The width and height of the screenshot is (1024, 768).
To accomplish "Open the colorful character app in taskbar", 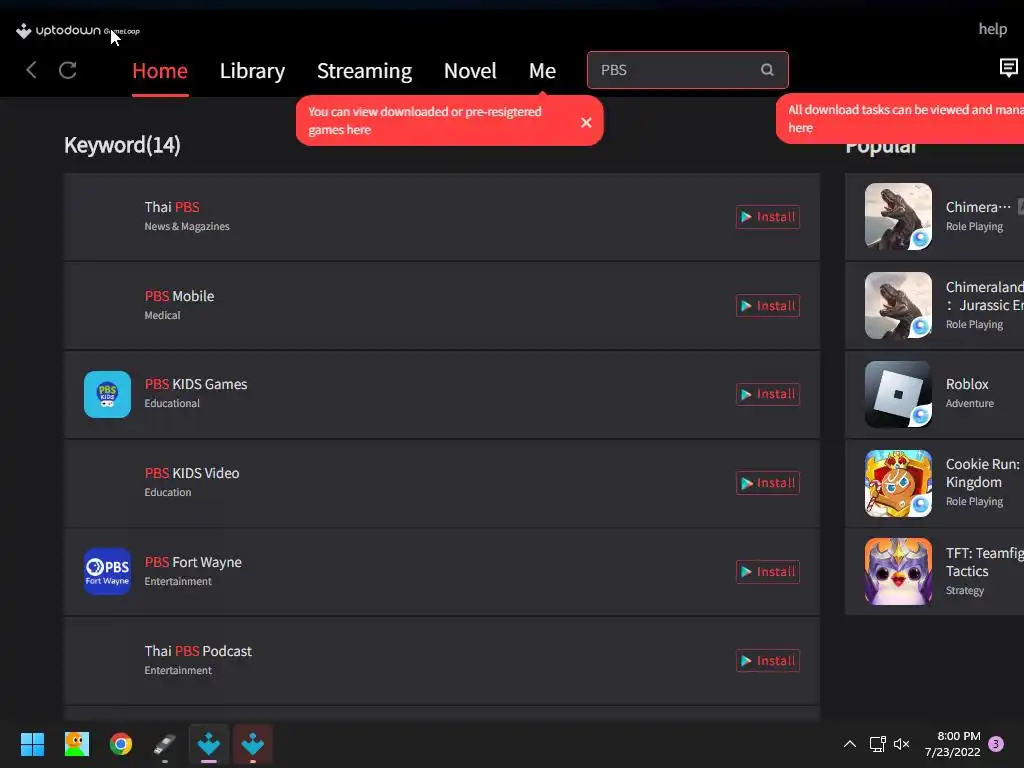I will [x=76, y=744].
